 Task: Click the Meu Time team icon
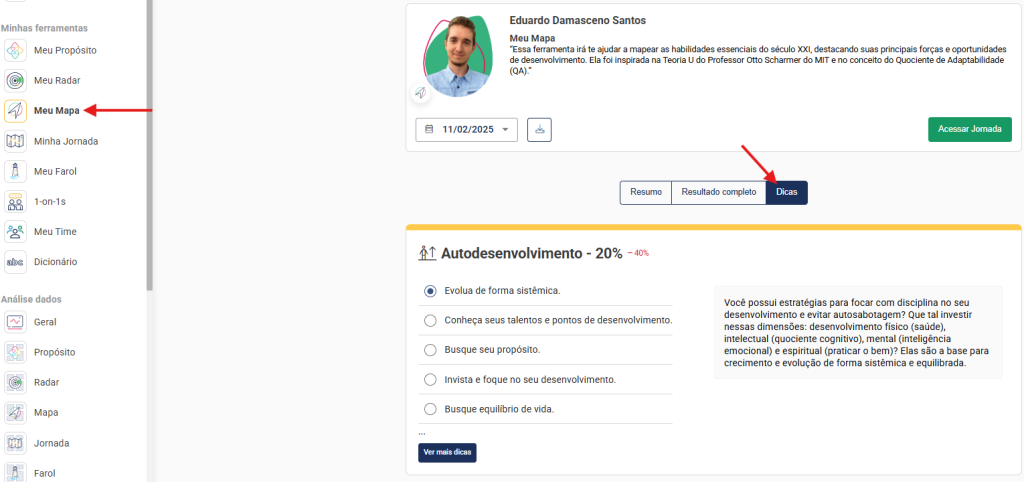[16, 231]
